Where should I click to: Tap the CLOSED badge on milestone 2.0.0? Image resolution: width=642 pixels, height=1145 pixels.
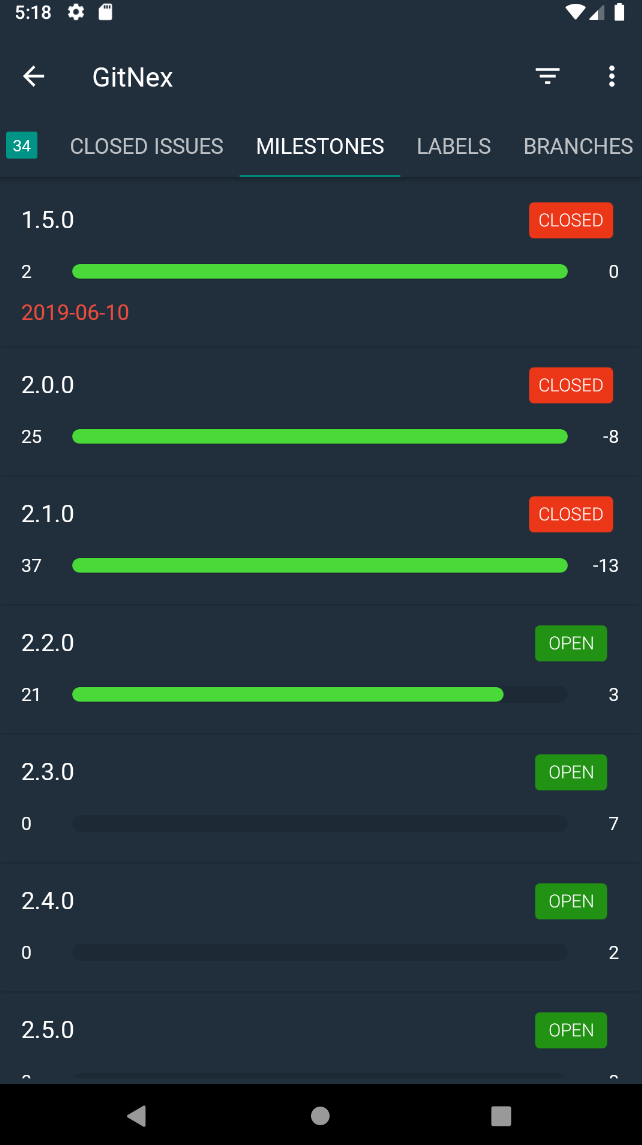click(571, 385)
